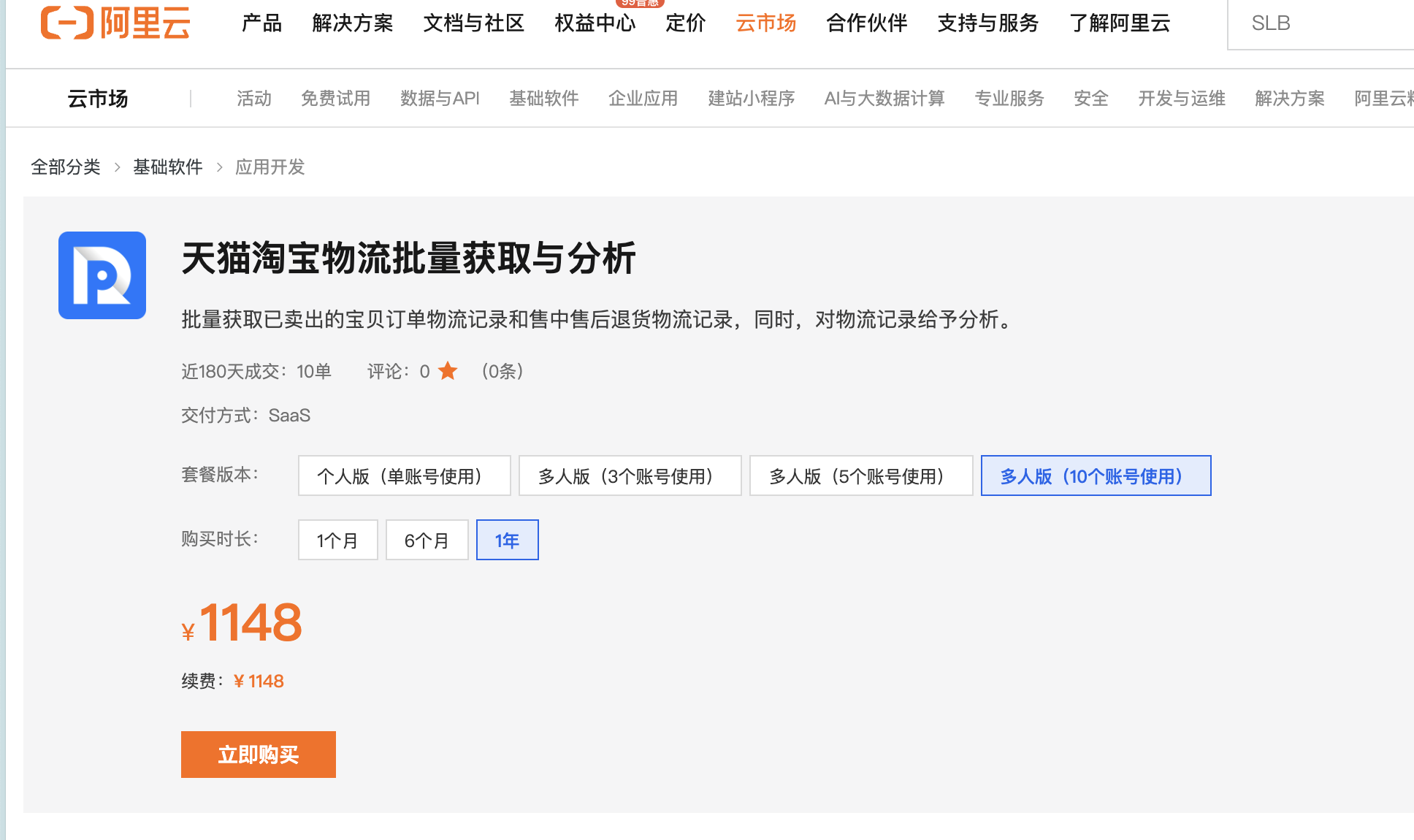Switch to the 数据与API tab
1414x840 pixels.
pos(440,99)
